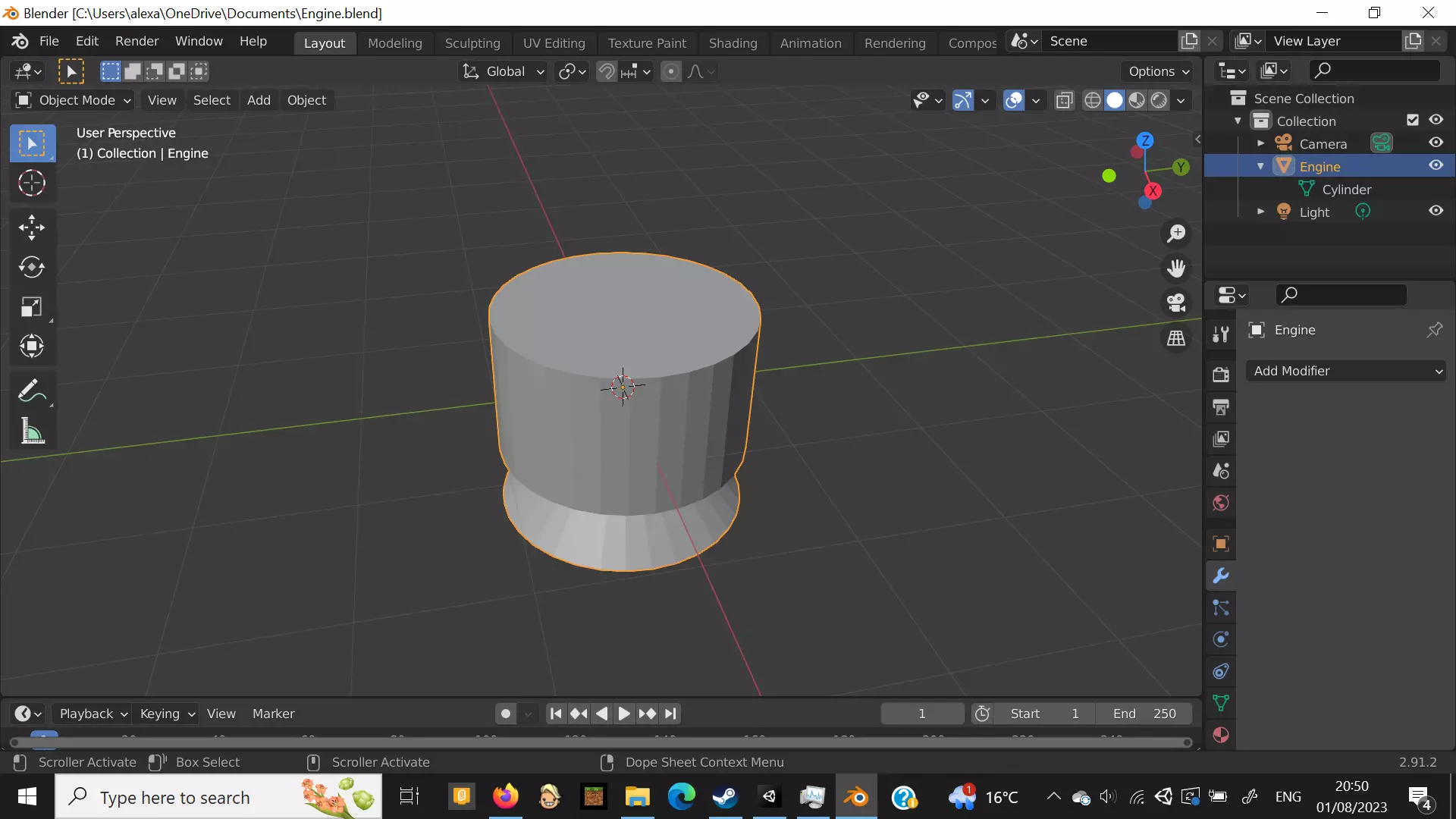Select the Measure tool
The image size is (1456, 819).
(32, 431)
